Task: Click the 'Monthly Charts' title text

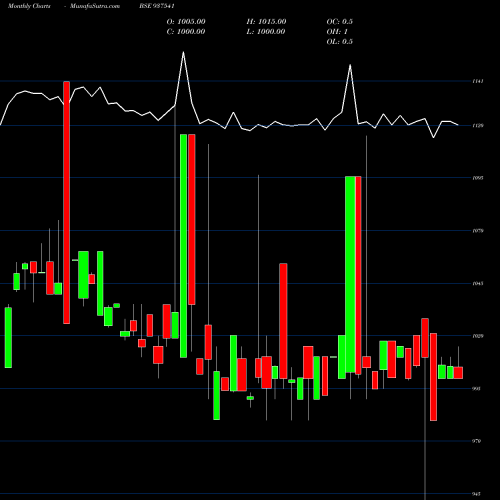Action: point(29,6)
